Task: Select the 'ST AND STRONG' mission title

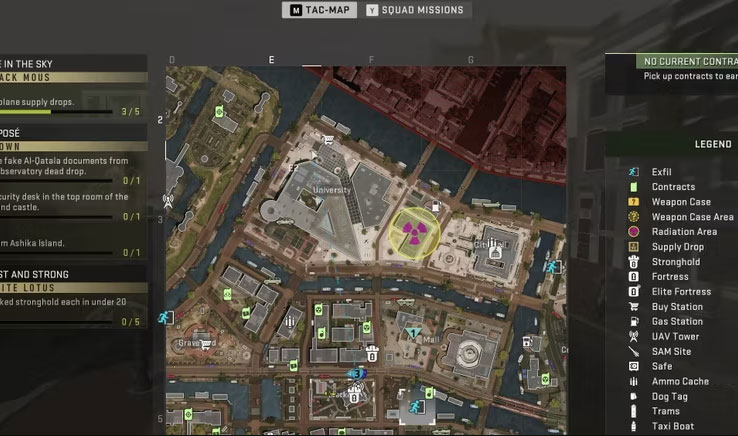Action: coord(34,275)
